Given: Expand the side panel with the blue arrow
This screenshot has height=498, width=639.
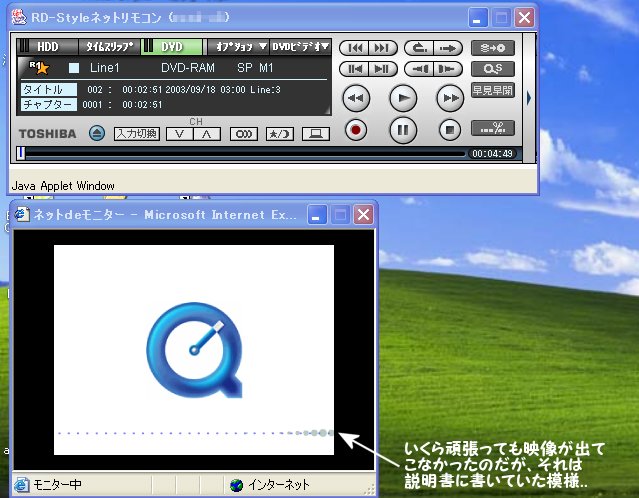Looking at the screenshot, I should [529, 98].
